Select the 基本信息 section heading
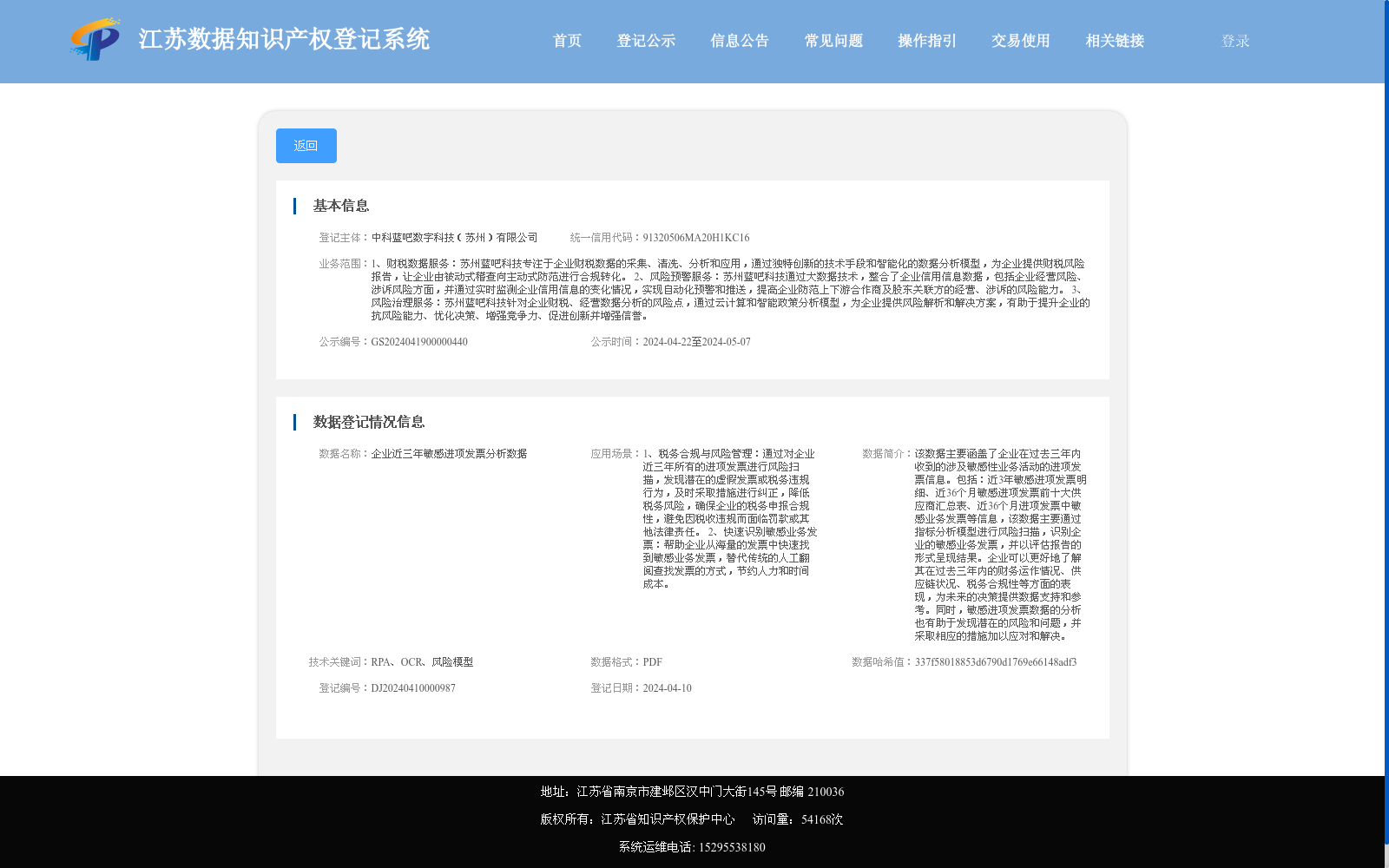1389x868 pixels. click(x=341, y=206)
